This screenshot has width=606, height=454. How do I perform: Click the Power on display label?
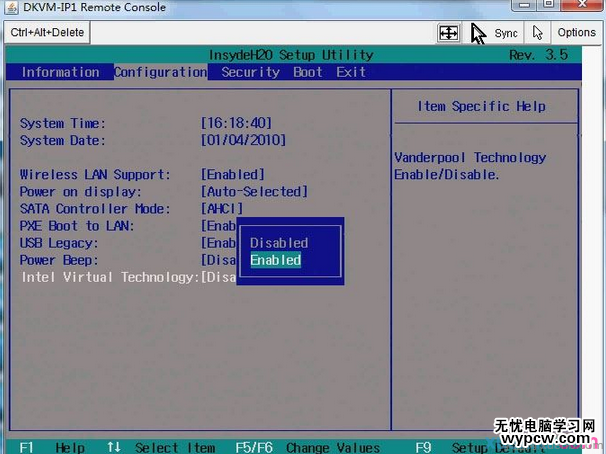click(x=81, y=192)
